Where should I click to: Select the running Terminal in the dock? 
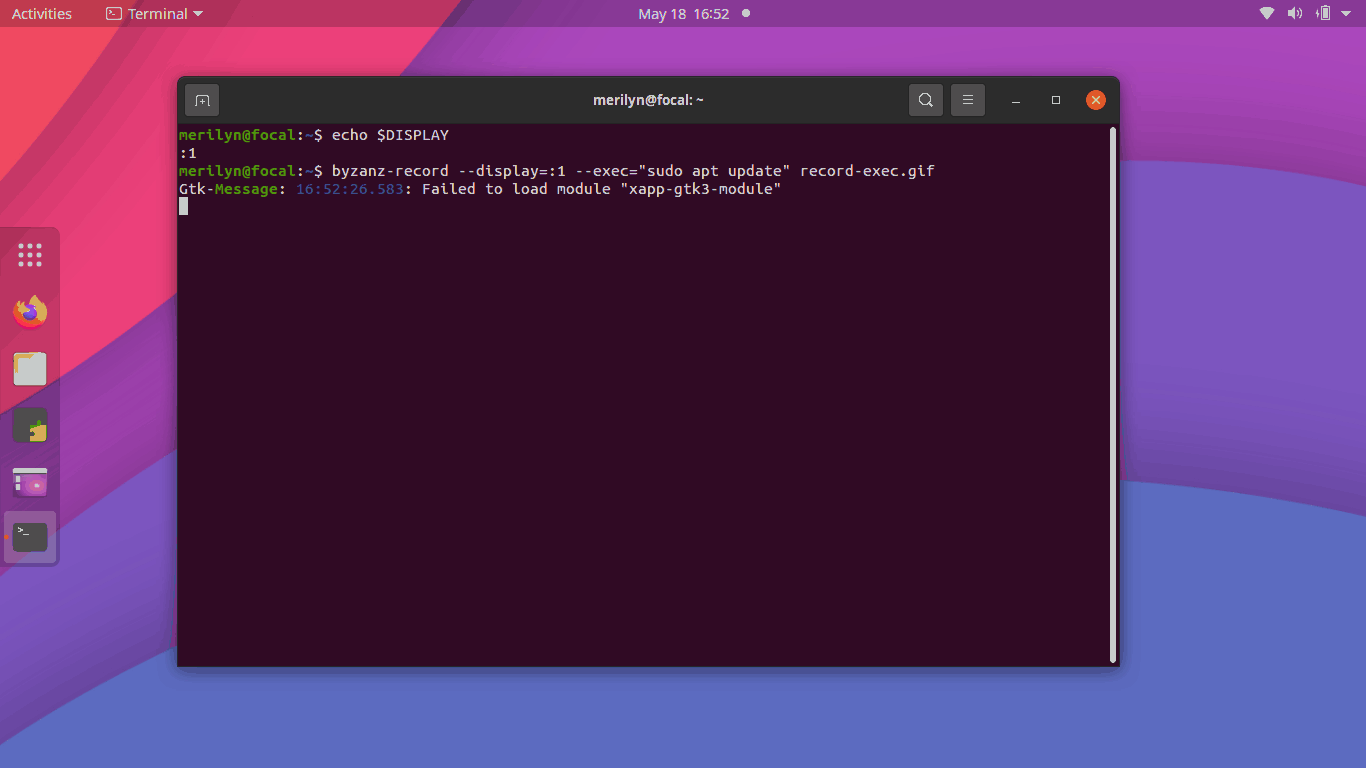[x=29, y=537]
